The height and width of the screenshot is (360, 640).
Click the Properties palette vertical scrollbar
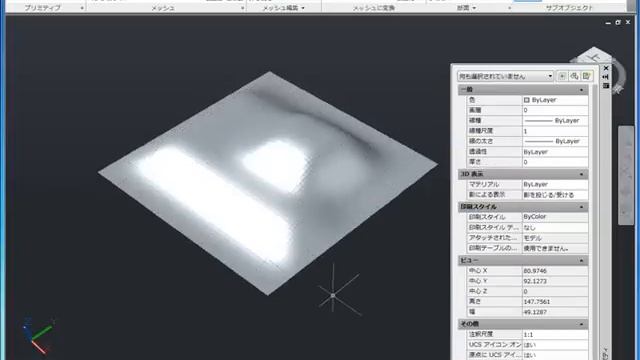click(x=594, y=222)
